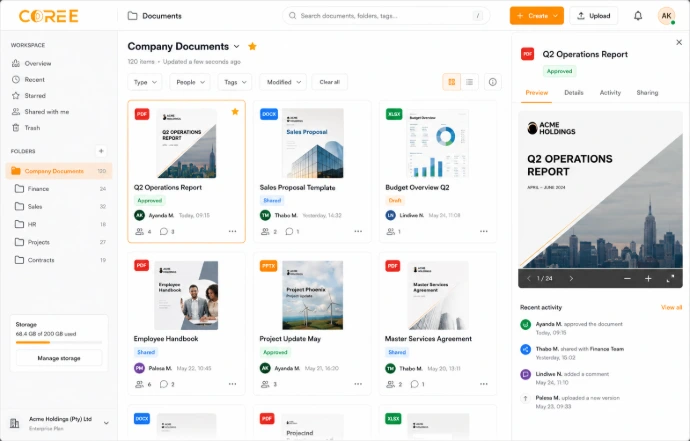The image size is (690, 441).
Task: Switch to list view
Action: click(x=470, y=82)
